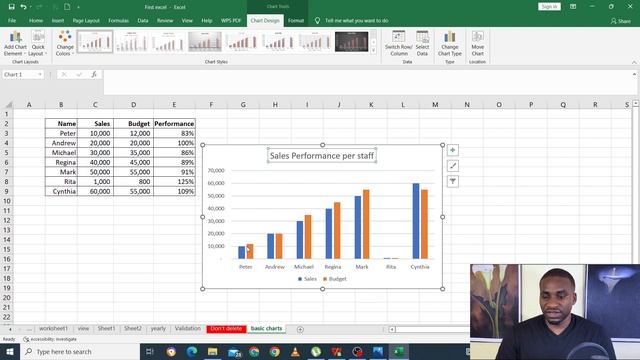Click the Windows Start button
The image size is (640, 360).
[x=9, y=351]
